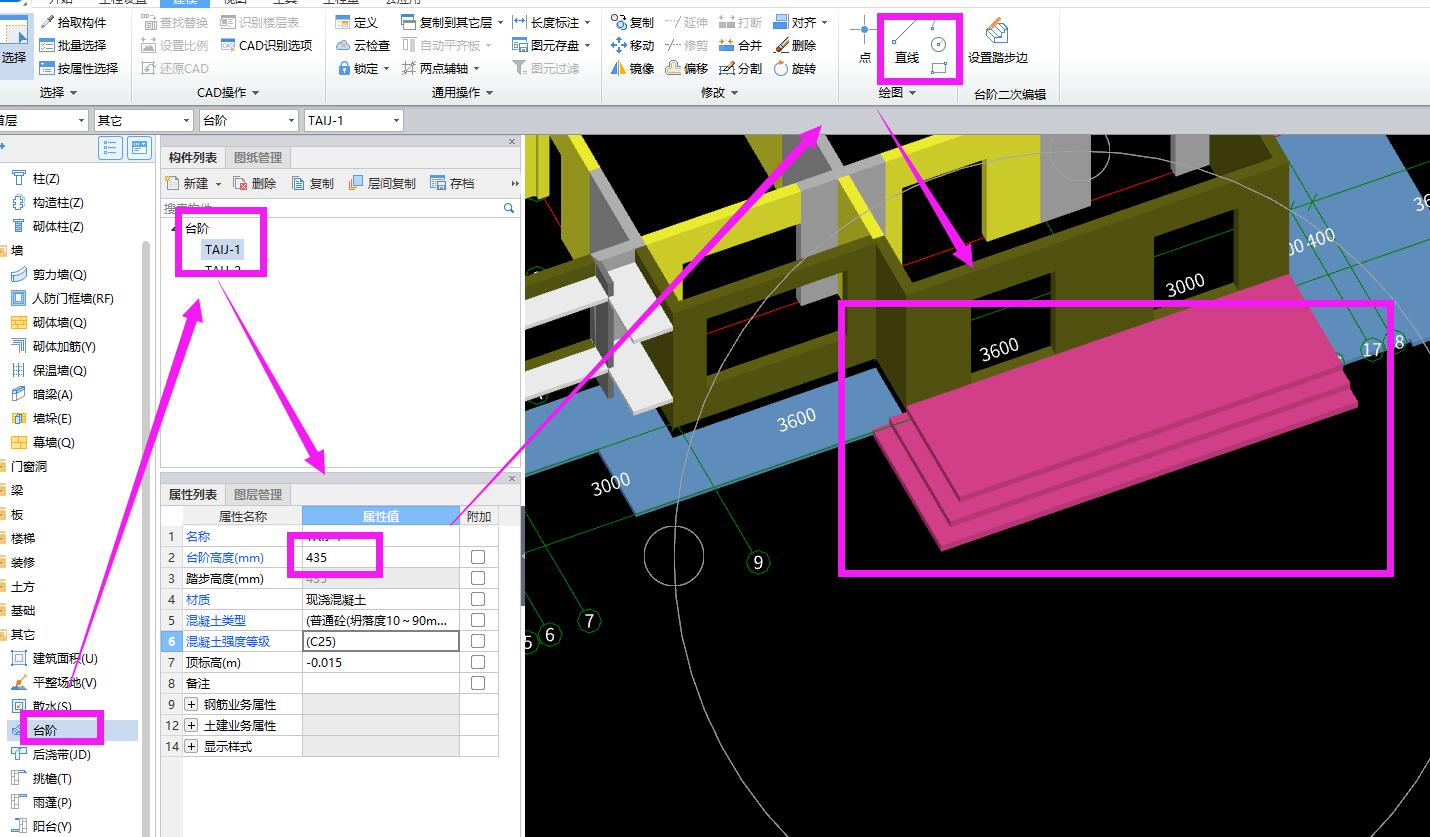1430x837 pixels.
Task: Select TAIJ-1 in the component tree
Action: click(x=222, y=249)
